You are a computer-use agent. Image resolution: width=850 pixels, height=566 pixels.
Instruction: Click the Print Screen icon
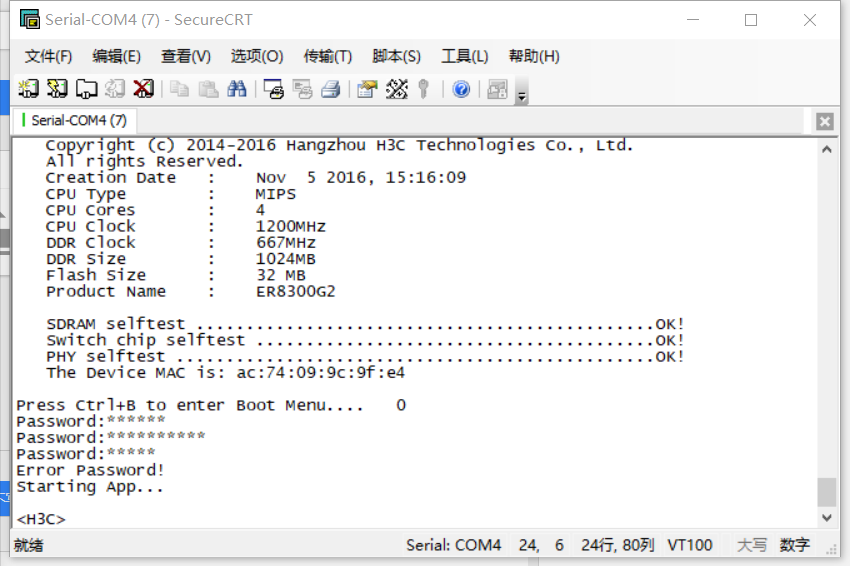[274, 88]
